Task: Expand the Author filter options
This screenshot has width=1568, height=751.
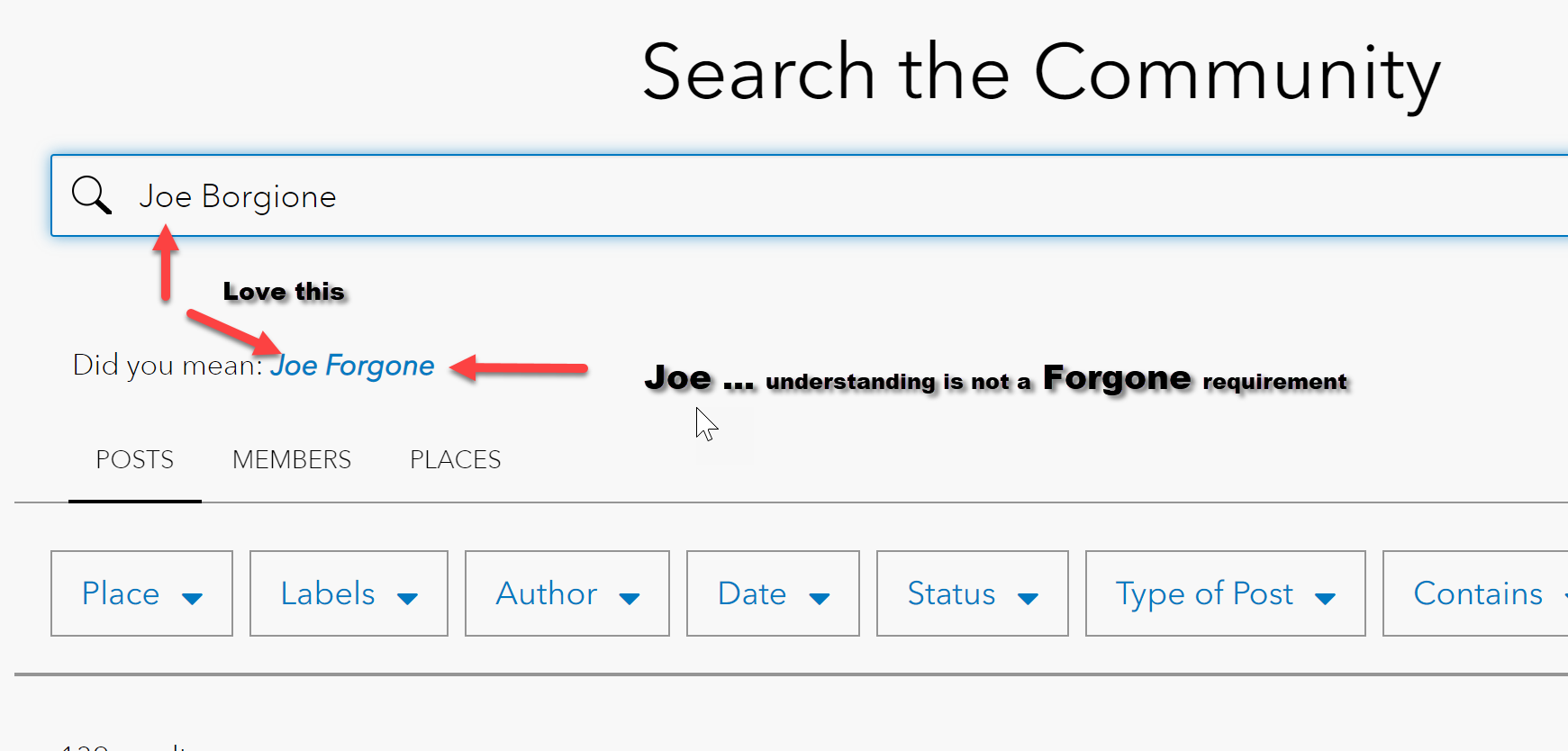Action: coord(566,593)
